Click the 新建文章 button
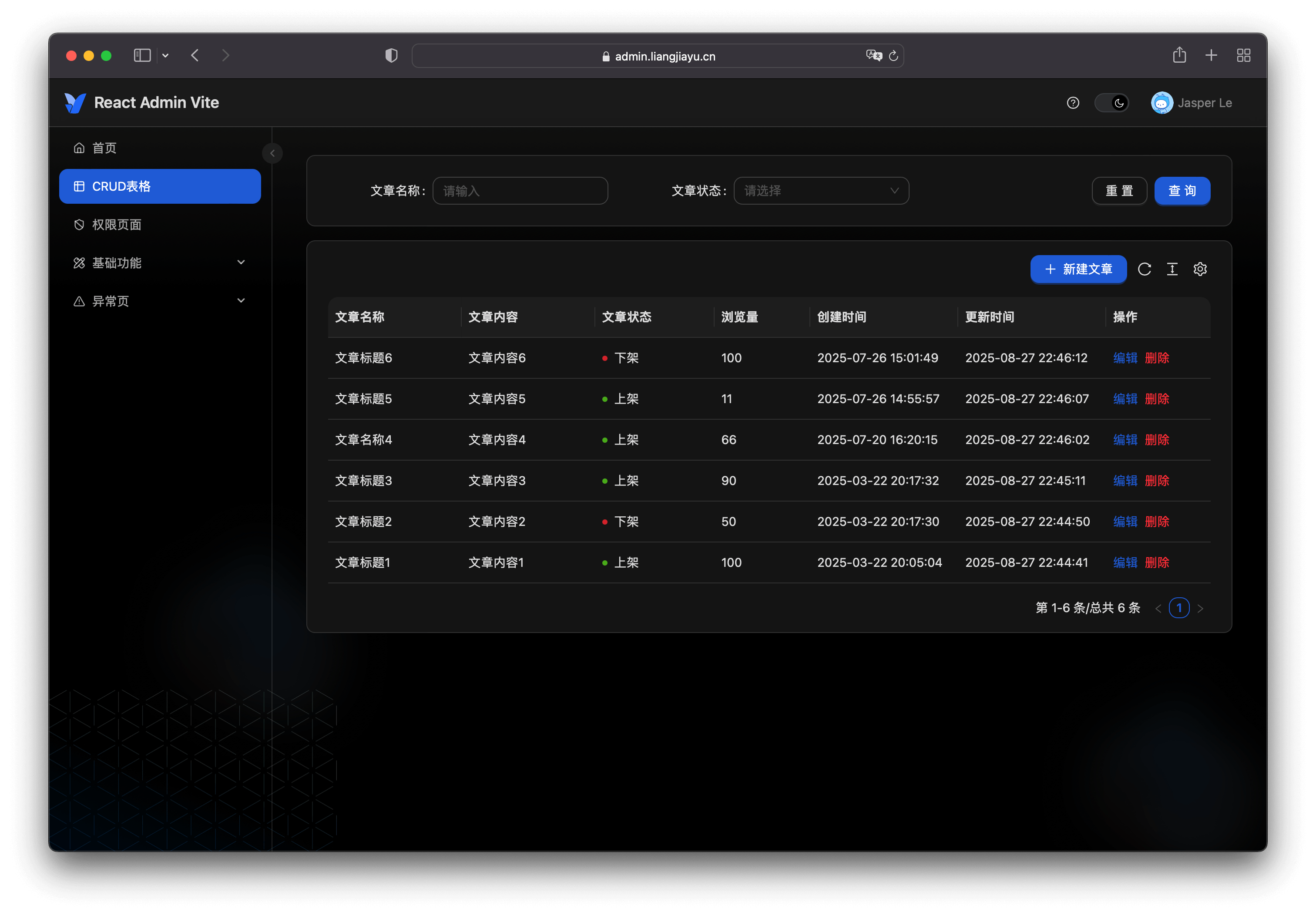Image resolution: width=1316 pixels, height=916 pixels. 1078,269
